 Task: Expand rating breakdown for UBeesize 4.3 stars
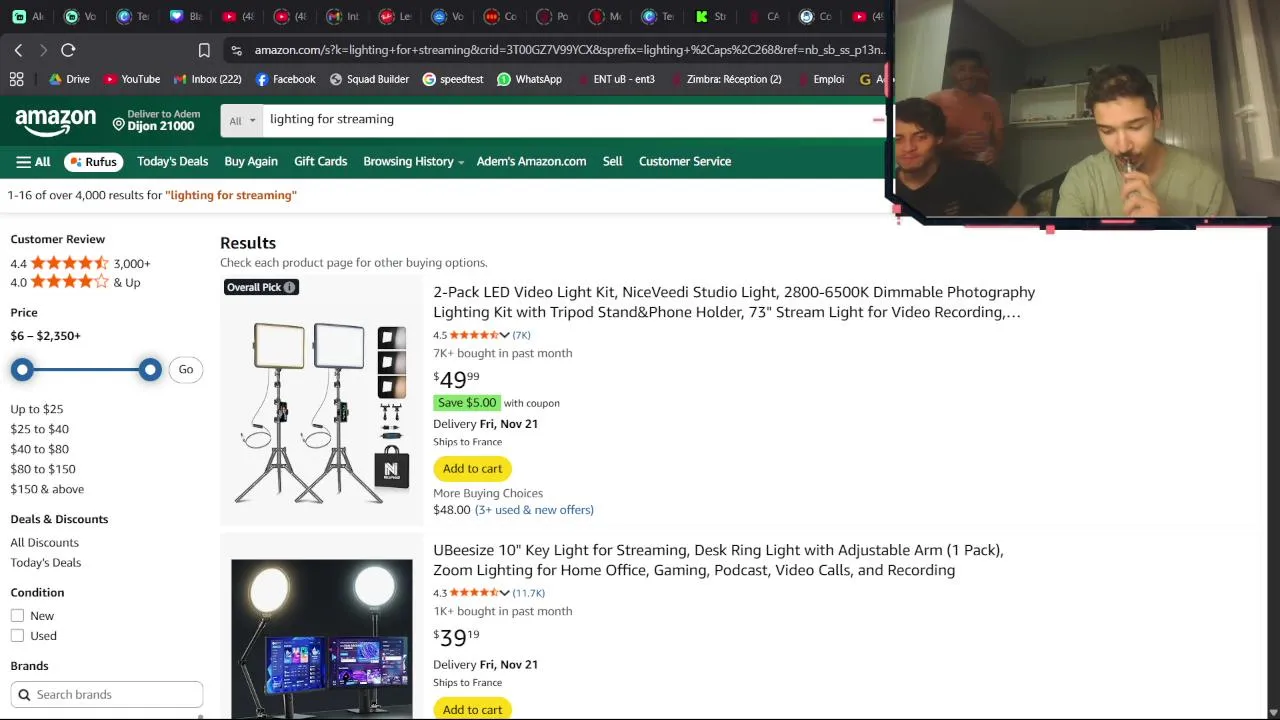pos(504,593)
